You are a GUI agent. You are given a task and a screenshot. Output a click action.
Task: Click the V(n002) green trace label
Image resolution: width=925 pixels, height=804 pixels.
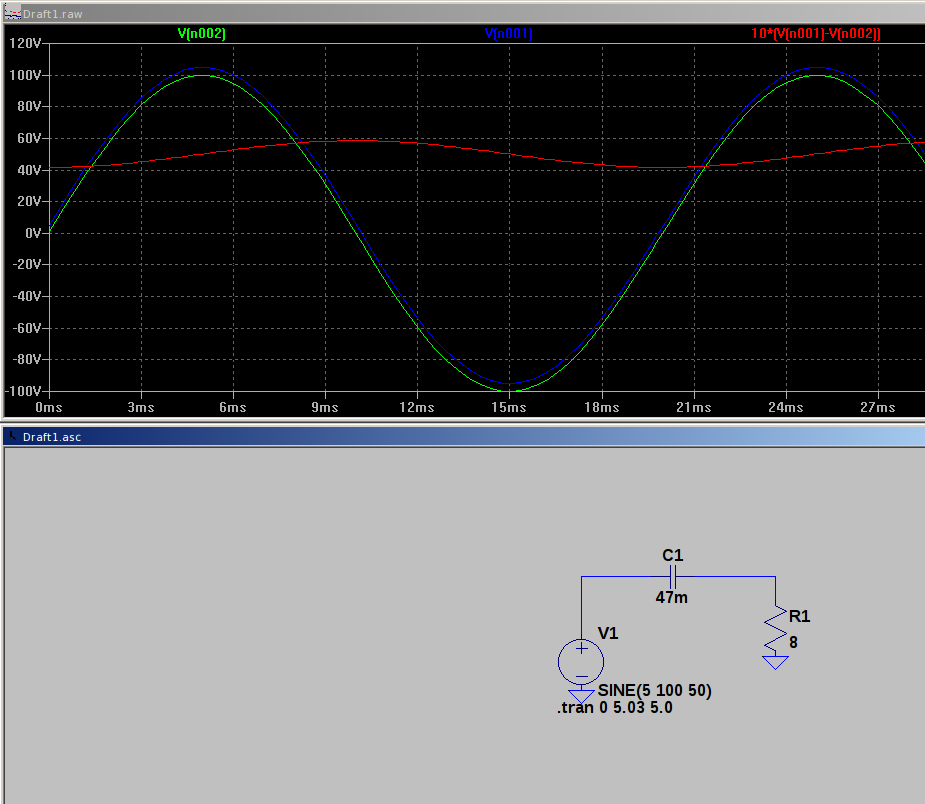(202, 34)
